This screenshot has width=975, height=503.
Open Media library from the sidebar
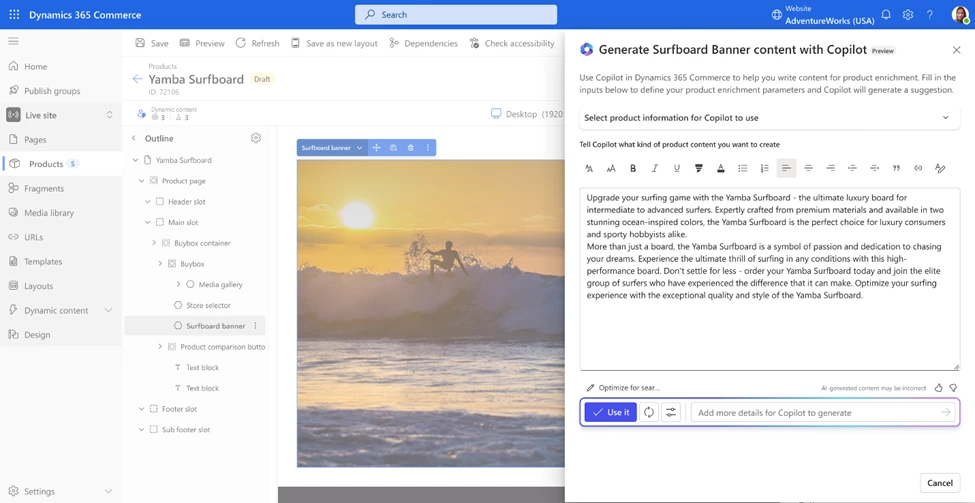pos(49,212)
